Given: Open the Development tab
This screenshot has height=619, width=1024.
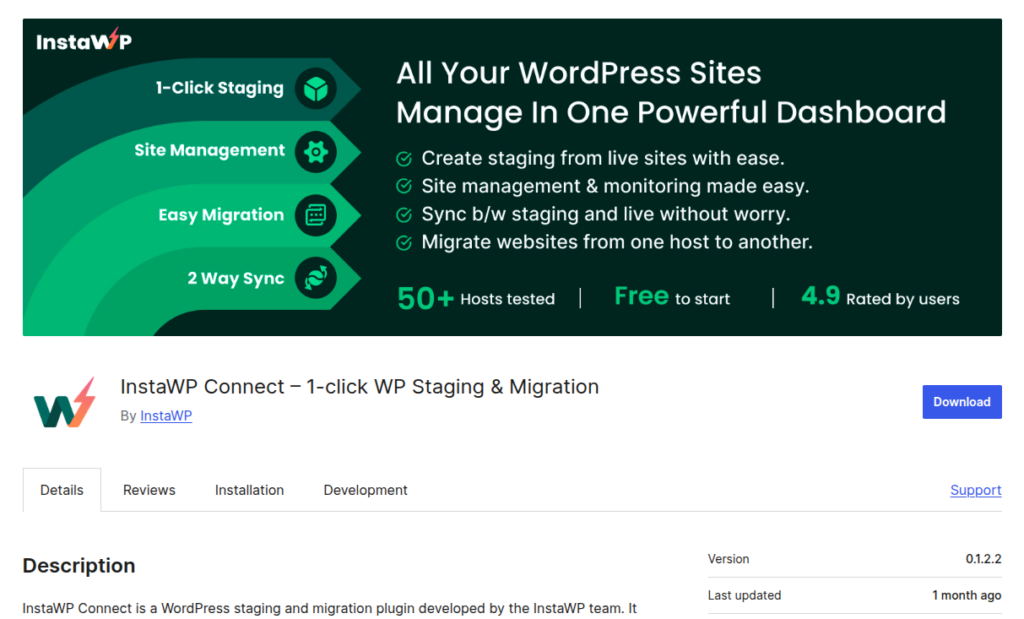Looking at the screenshot, I should [x=365, y=490].
